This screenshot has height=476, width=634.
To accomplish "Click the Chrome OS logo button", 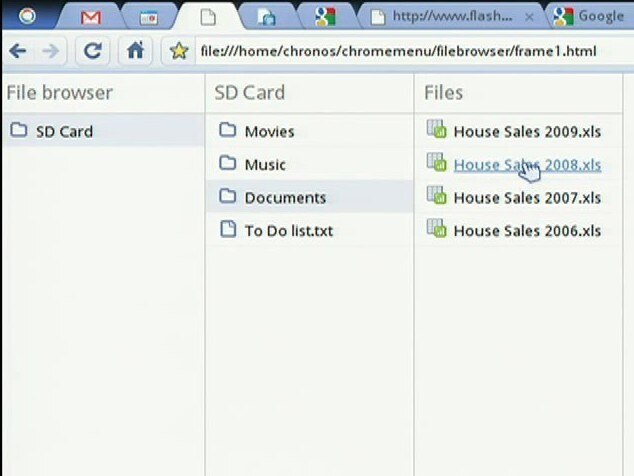I will click(27, 16).
